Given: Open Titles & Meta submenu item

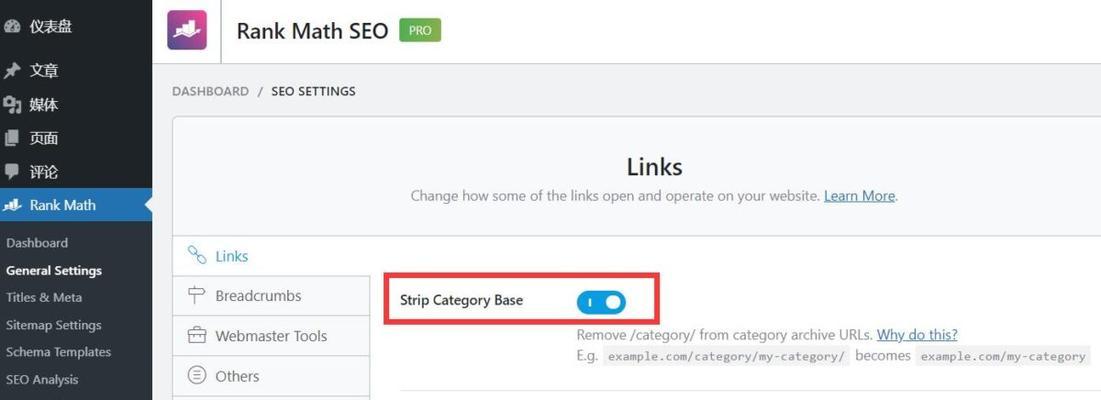Looking at the screenshot, I should pos(44,297).
